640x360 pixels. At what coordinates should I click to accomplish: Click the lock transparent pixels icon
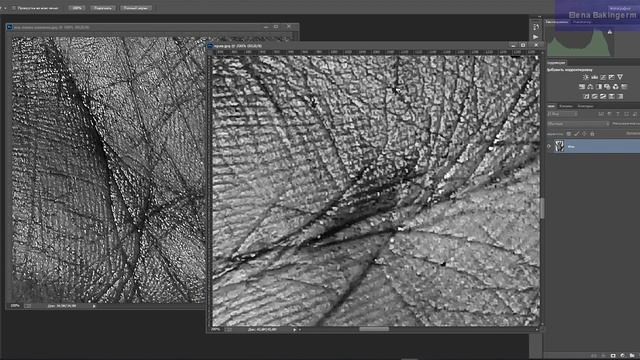tap(569, 133)
